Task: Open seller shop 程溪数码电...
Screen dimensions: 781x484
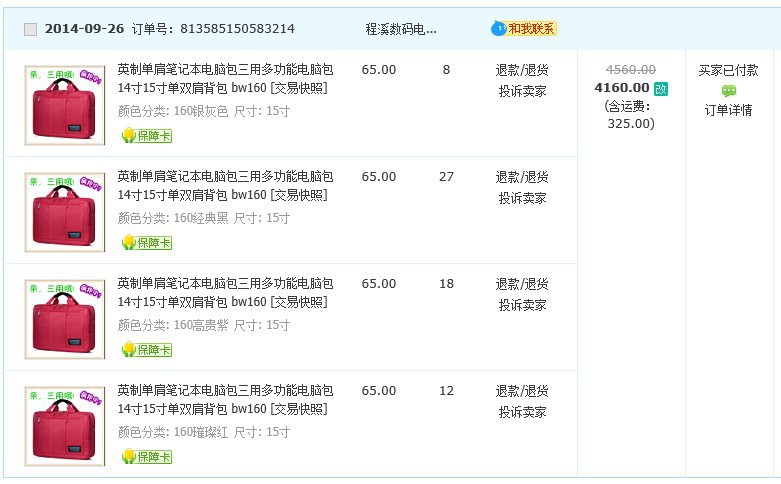Action: 401,29
